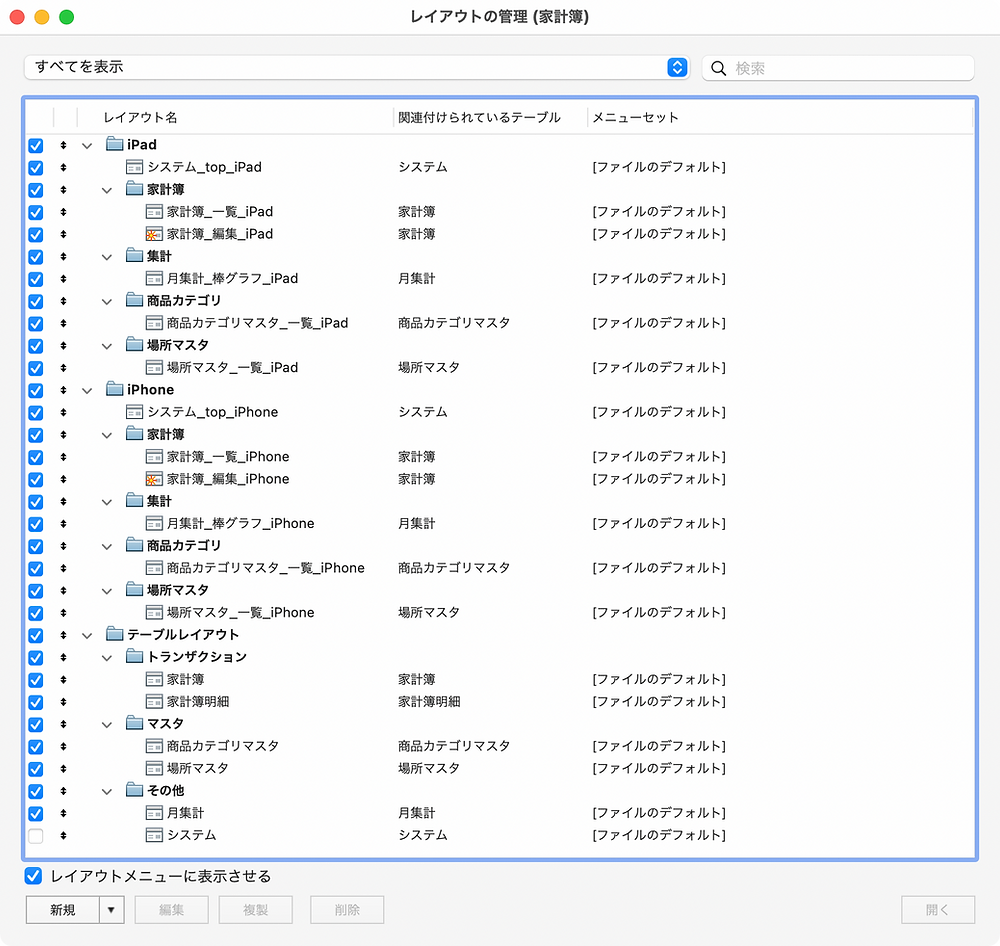Click the 編集 button

click(172, 910)
